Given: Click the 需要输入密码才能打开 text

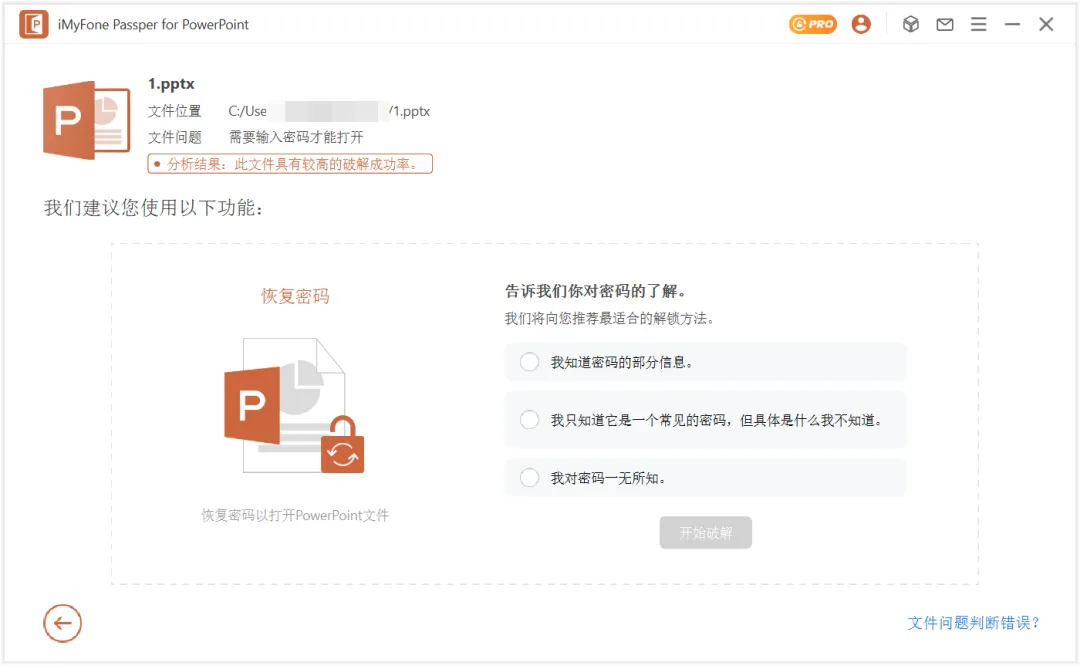Looking at the screenshot, I should click(x=296, y=137).
